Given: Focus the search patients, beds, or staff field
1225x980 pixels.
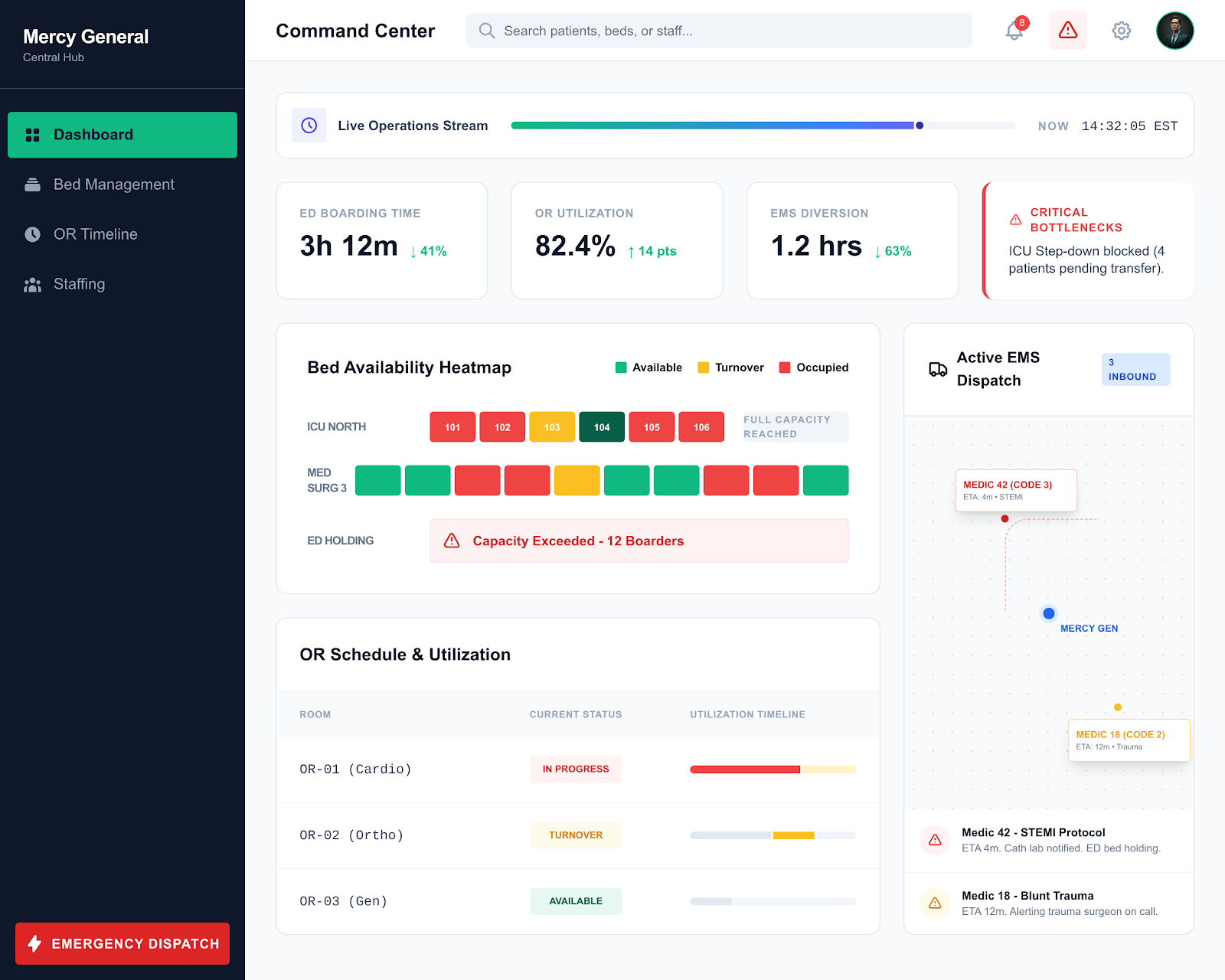Looking at the screenshot, I should 719,31.
